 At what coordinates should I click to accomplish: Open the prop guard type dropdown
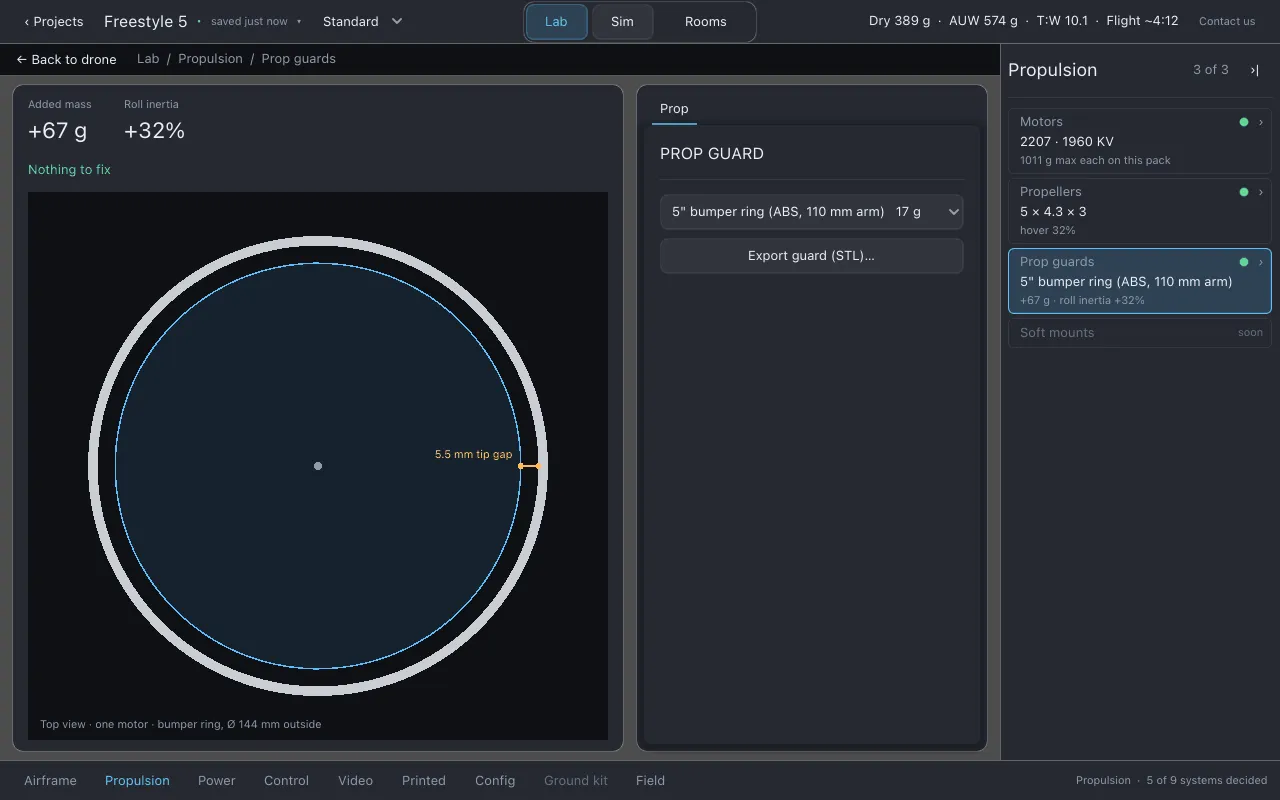tap(812, 212)
